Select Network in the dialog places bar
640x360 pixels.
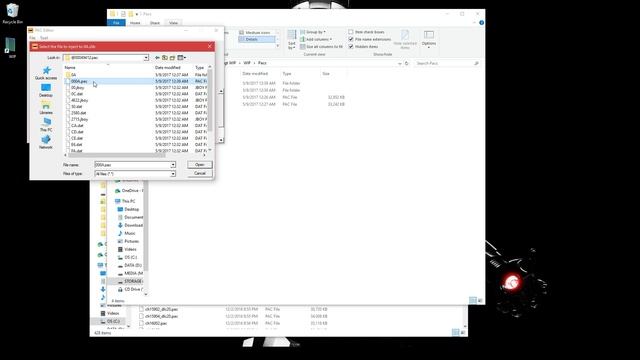coord(46,142)
